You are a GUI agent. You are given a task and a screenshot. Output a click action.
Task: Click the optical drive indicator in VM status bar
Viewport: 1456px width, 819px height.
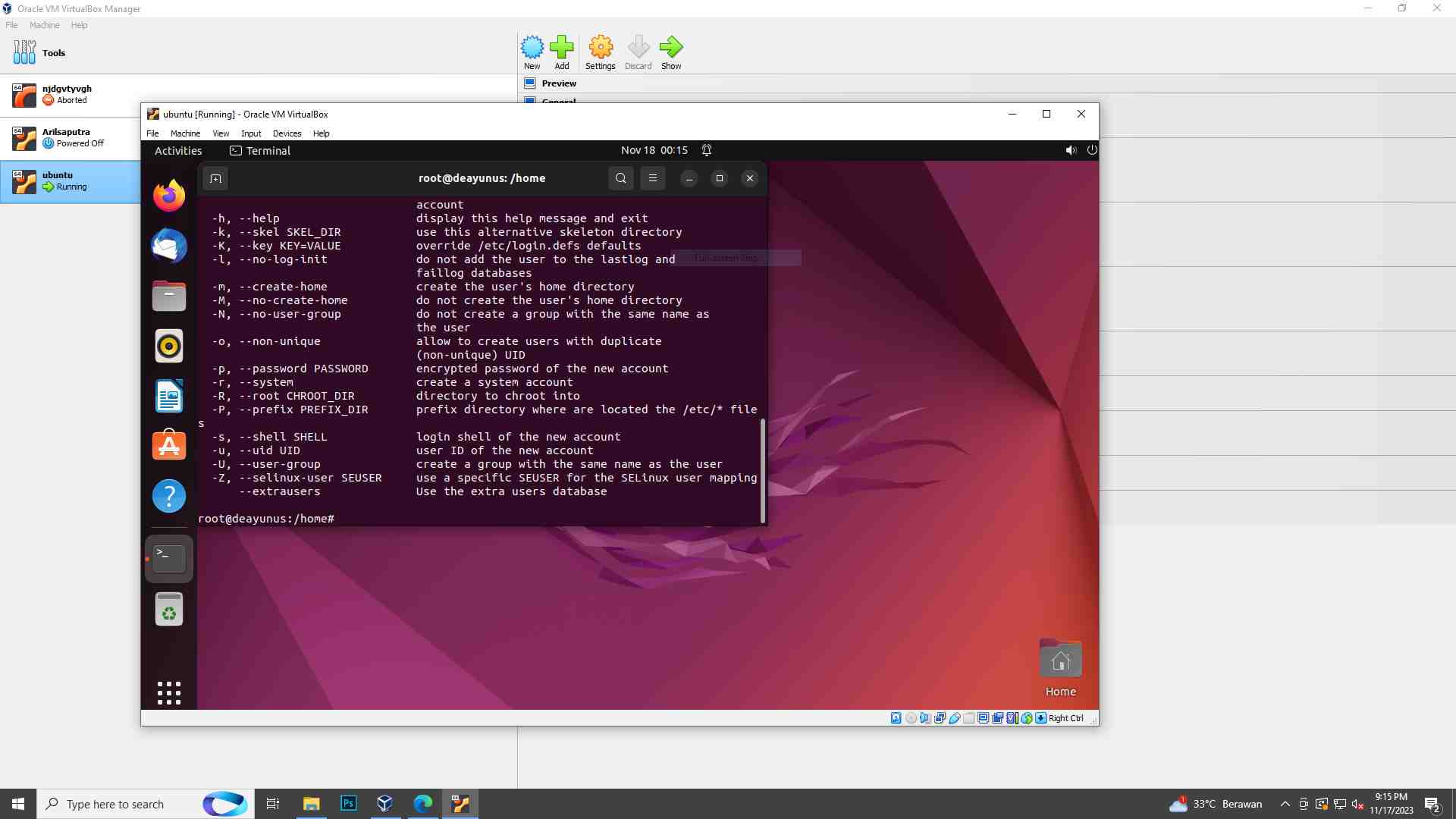(x=911, y=718)
